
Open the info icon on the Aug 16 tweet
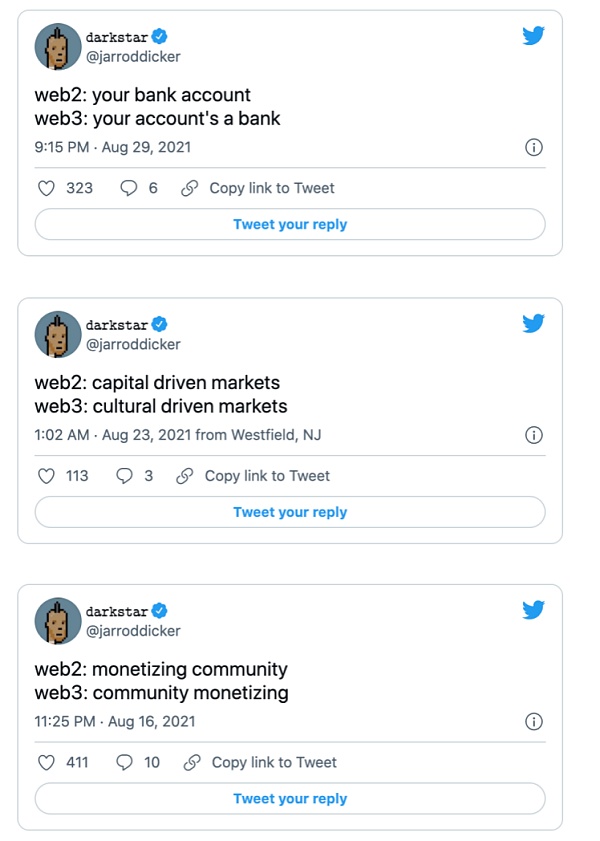[534, 721]
